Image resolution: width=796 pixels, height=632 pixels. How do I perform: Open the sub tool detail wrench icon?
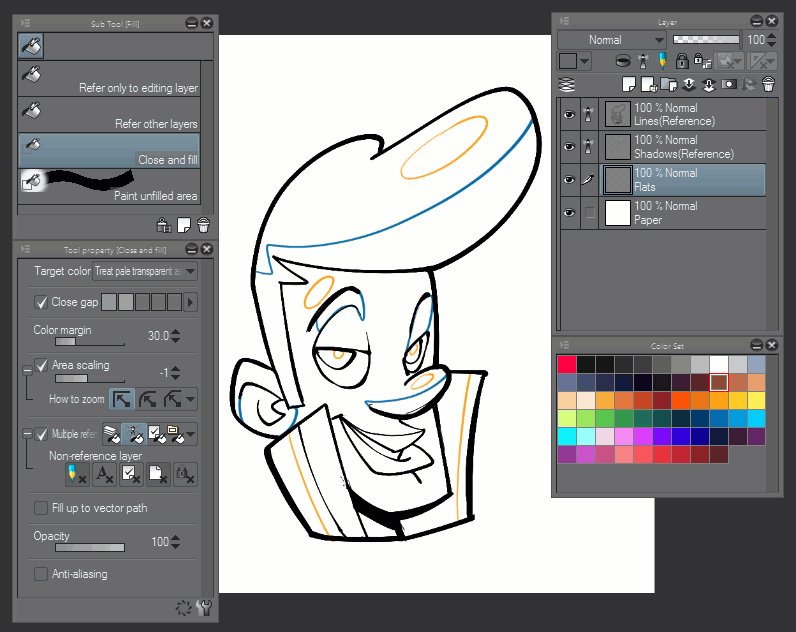(x=204, y=607)
